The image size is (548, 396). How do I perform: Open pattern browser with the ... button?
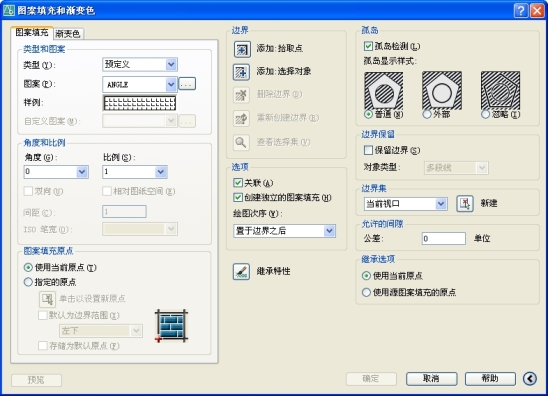187,84
